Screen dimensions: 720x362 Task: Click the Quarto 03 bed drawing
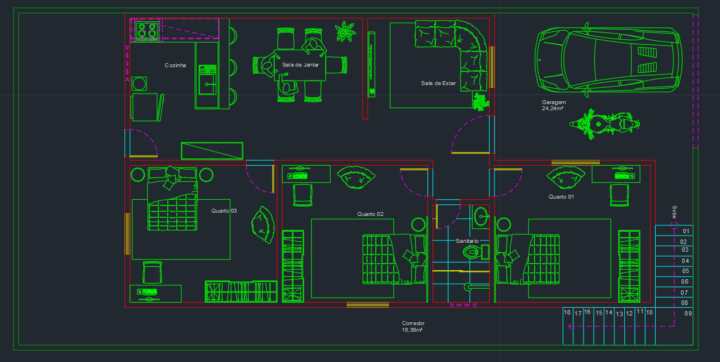173,198
